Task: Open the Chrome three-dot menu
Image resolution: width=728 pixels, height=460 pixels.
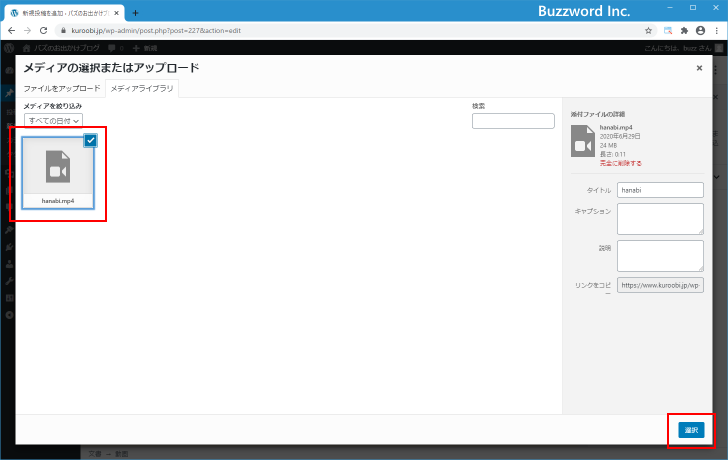Action: [x=716, y=31]
